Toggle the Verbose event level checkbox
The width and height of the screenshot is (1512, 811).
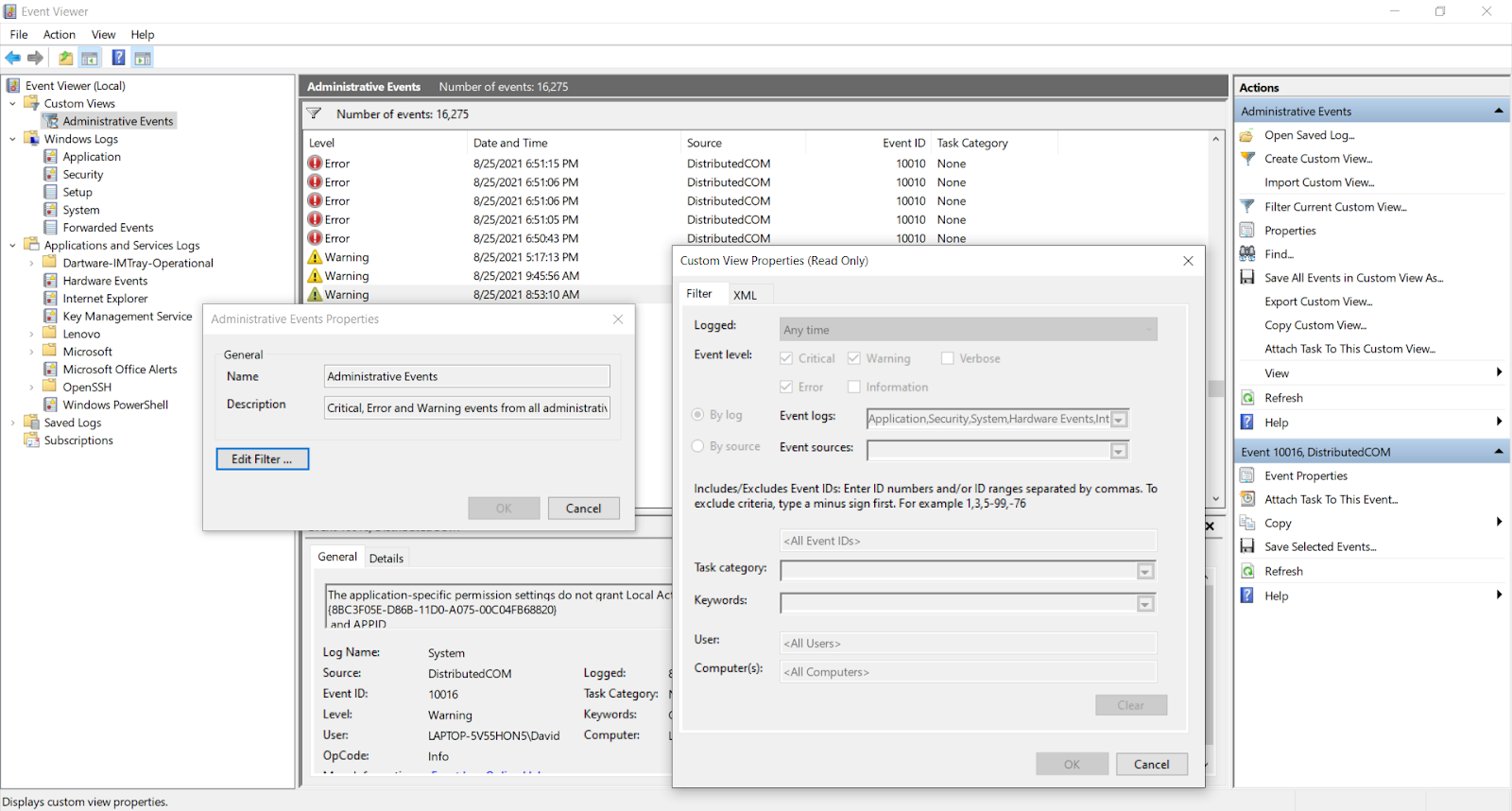pyautogui.click(x=948, y=358)
